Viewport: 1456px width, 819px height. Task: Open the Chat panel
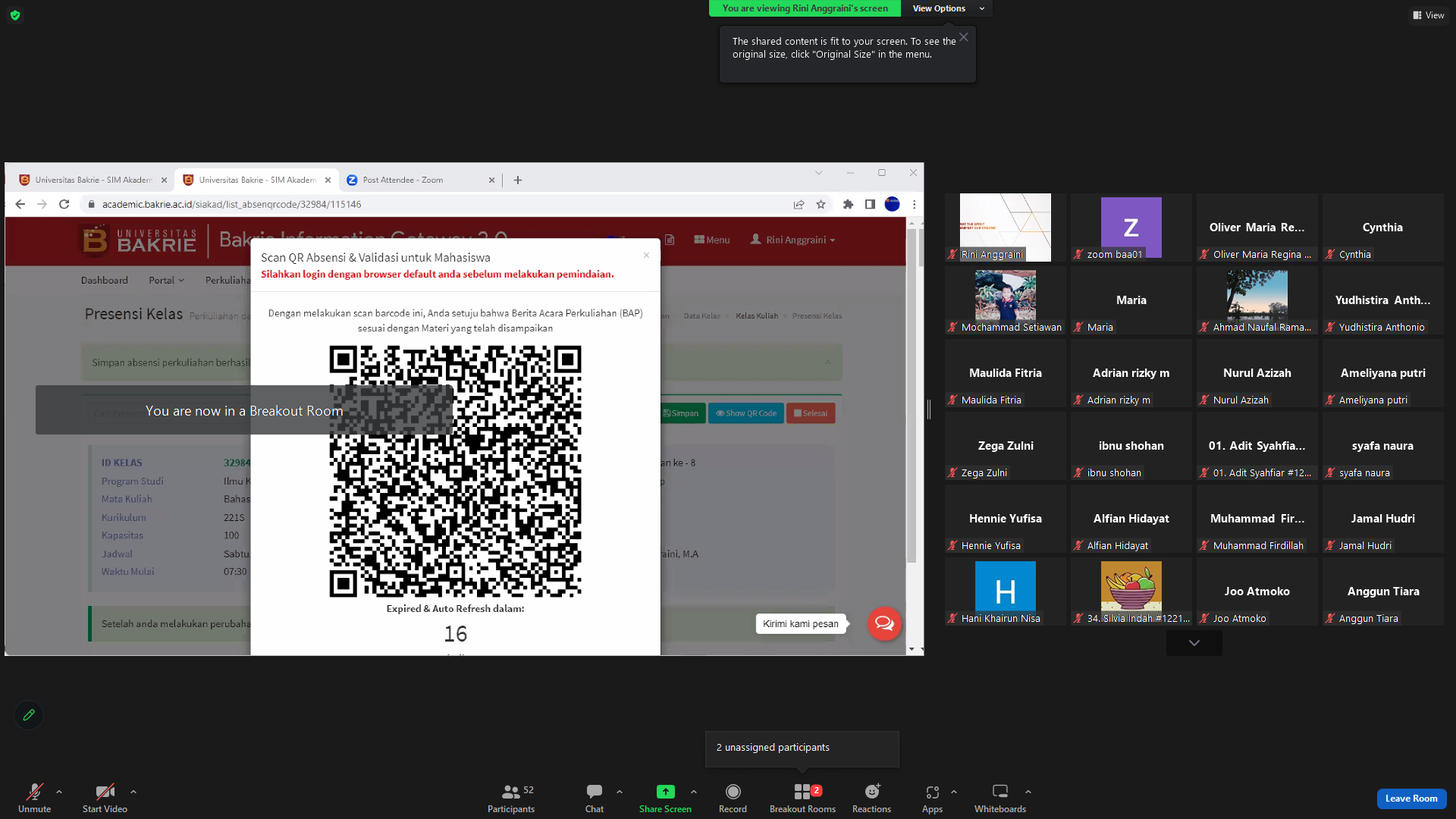[x=595, y=798]
